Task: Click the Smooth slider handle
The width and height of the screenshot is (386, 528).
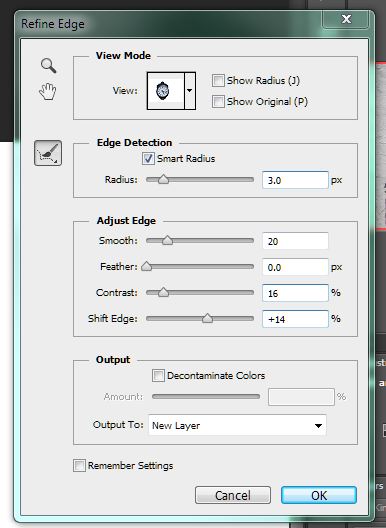Action: pos(167,240)
